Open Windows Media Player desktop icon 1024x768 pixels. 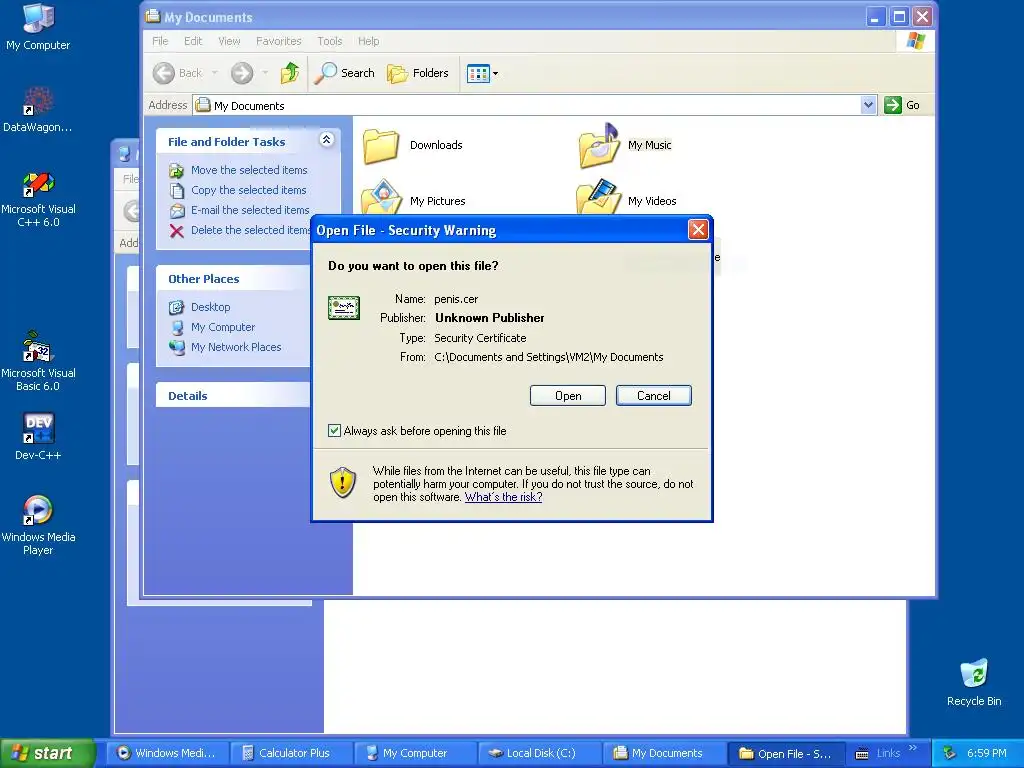(x=38, y=525)
